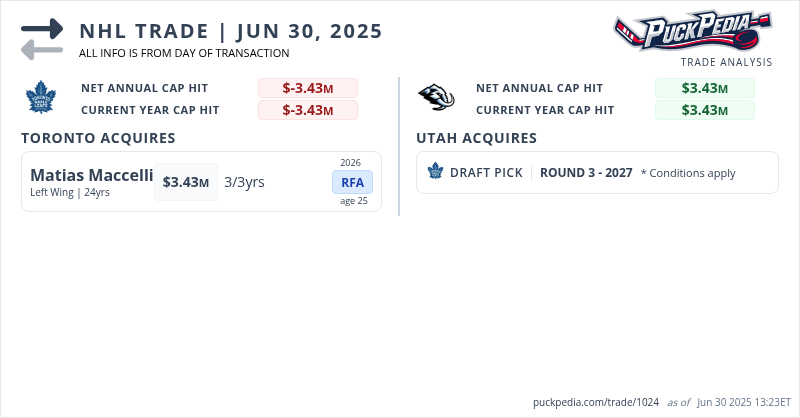The image size is (800, 418).
Task: Click the Utah Acquires heading
Action: [476, 138]
